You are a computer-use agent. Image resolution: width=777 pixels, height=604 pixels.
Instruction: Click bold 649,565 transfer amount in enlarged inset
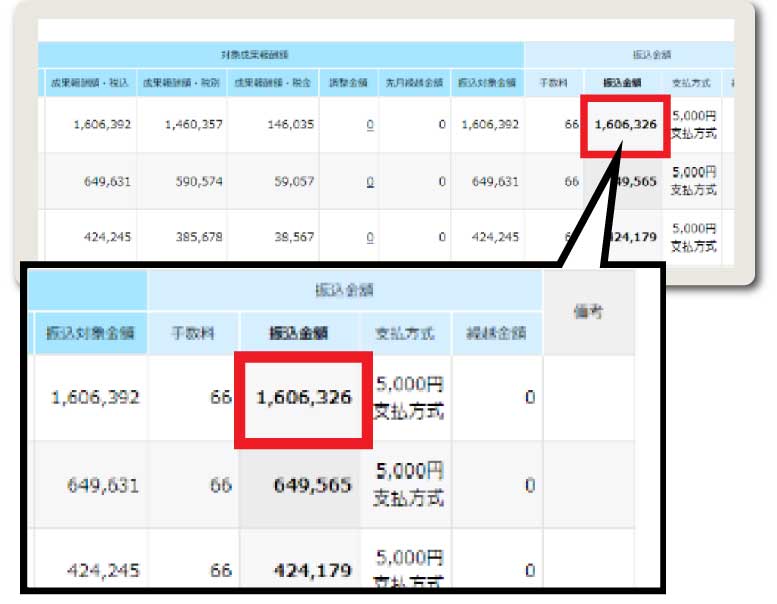312,485
